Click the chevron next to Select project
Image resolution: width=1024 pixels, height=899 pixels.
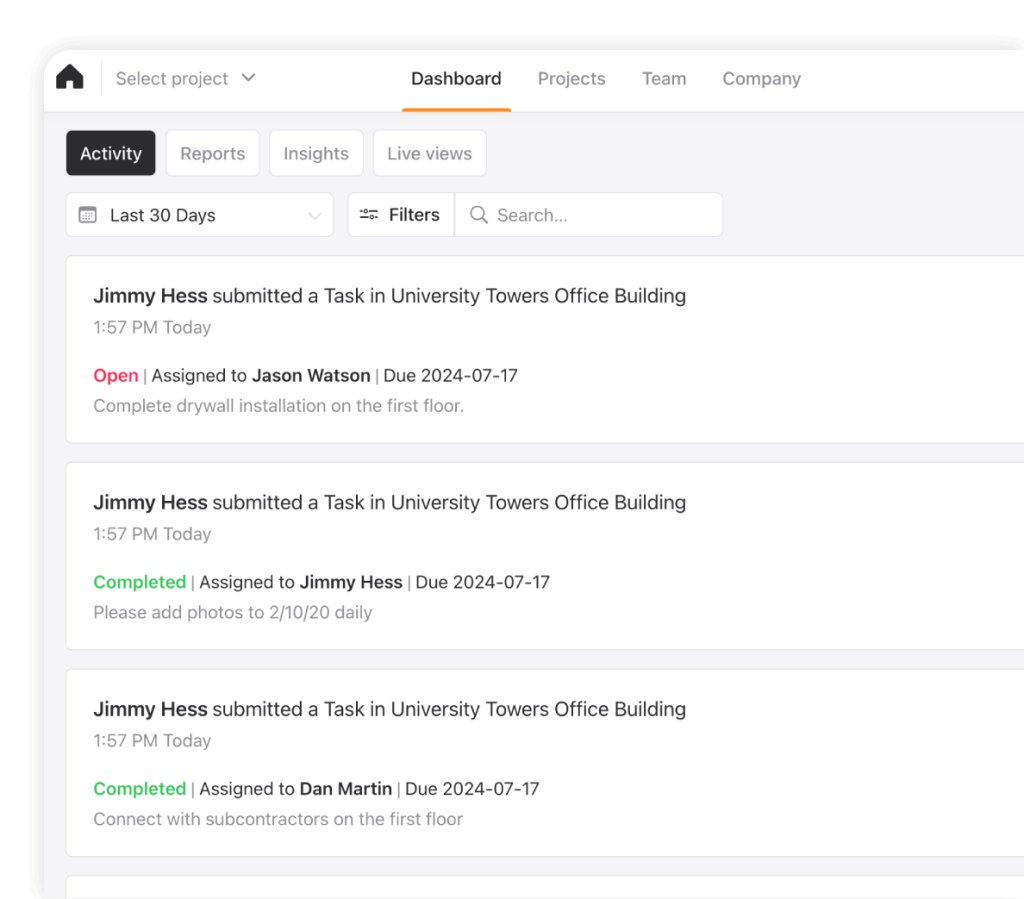tap(249, 78)
